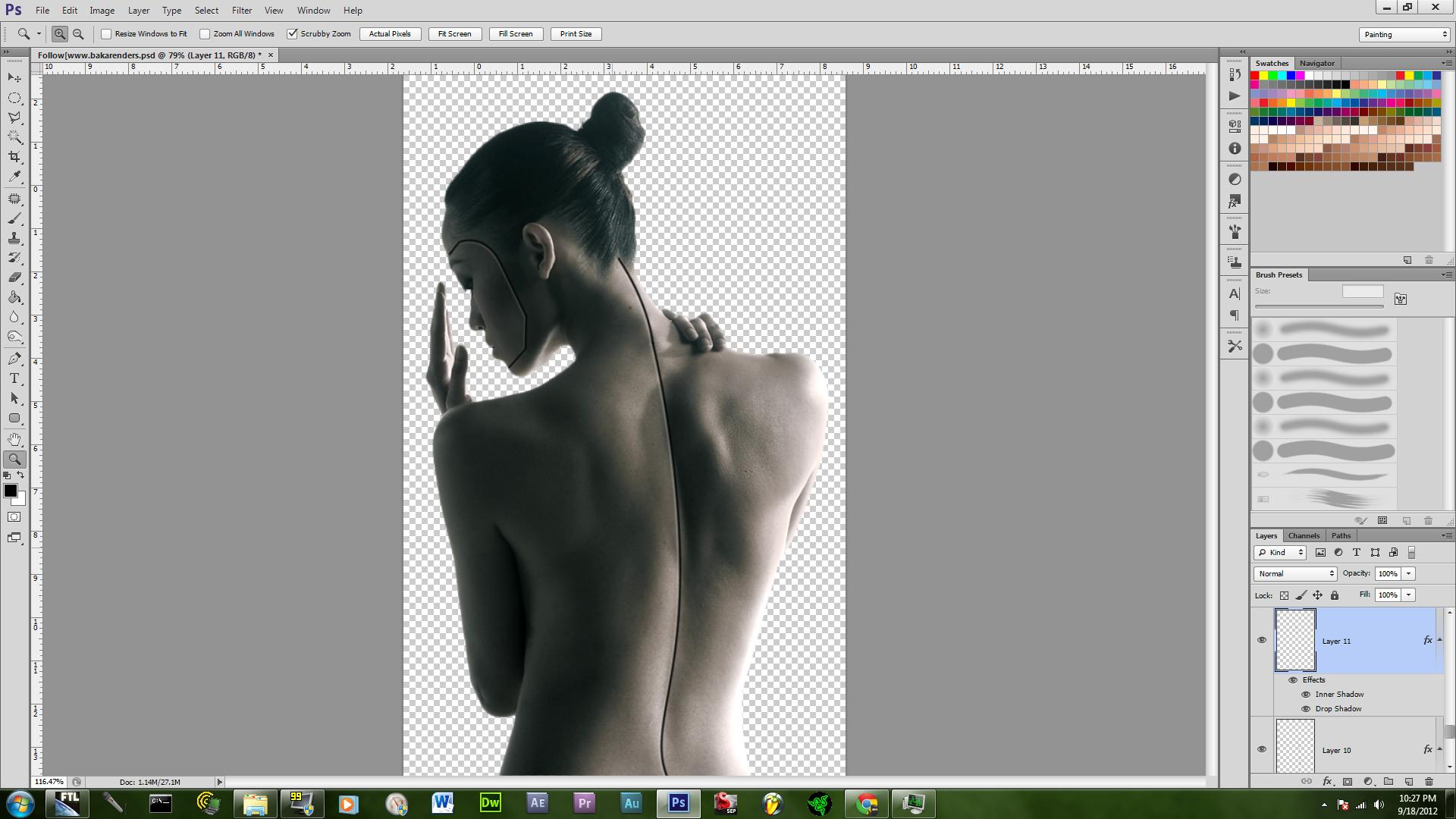Switch to the Navigator tab
1456x819 pixels.
[x=1316, y=63]
